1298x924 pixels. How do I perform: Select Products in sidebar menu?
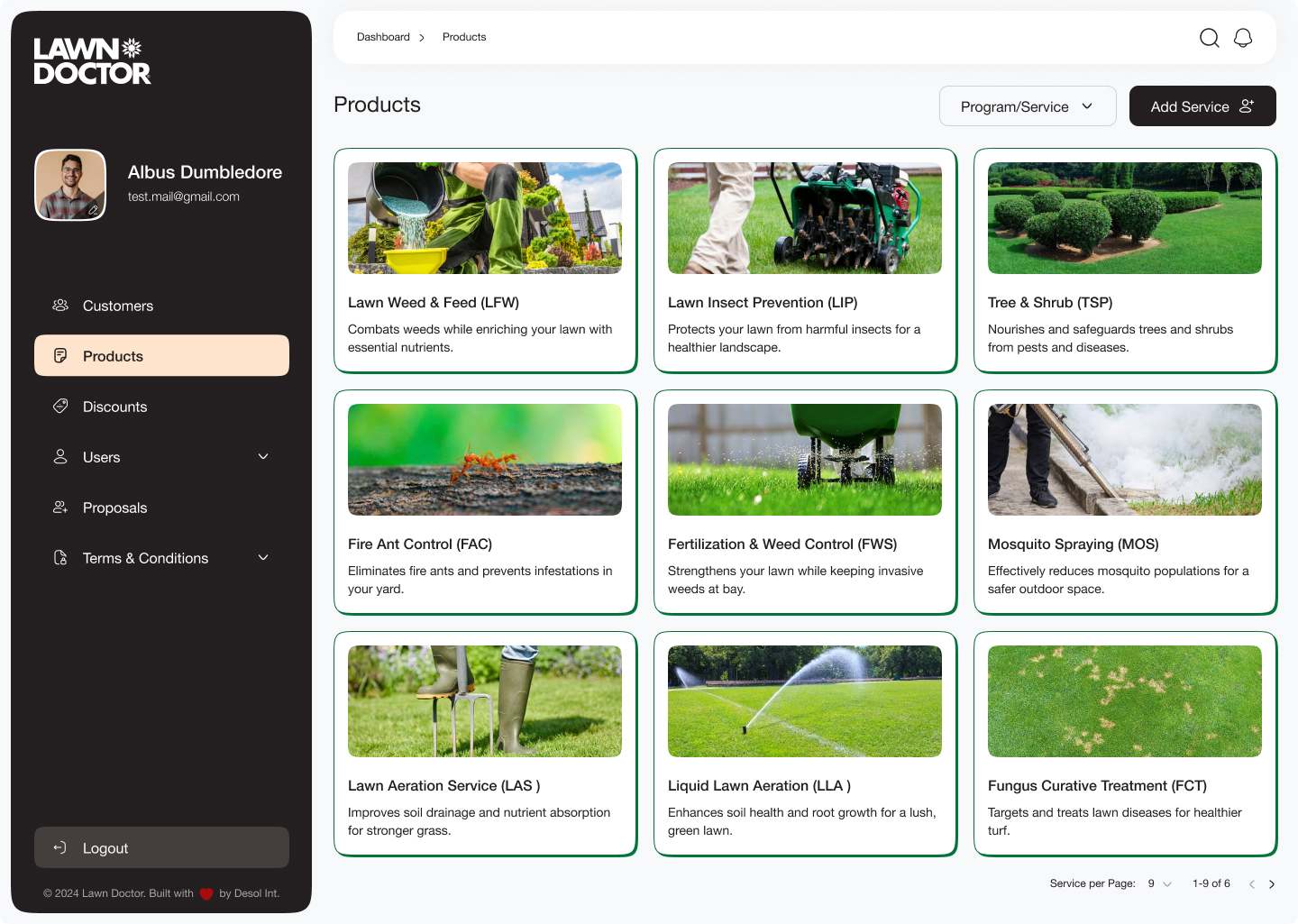tap(161, 356)
